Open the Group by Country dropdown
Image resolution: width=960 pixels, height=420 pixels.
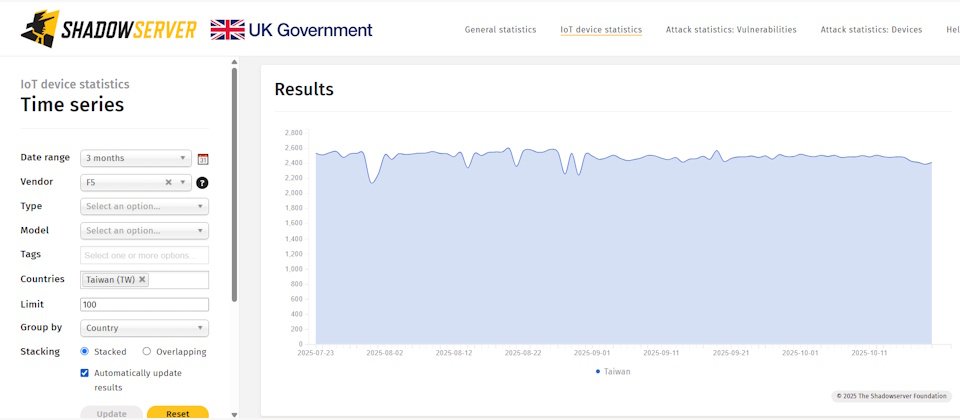[144, 328]
